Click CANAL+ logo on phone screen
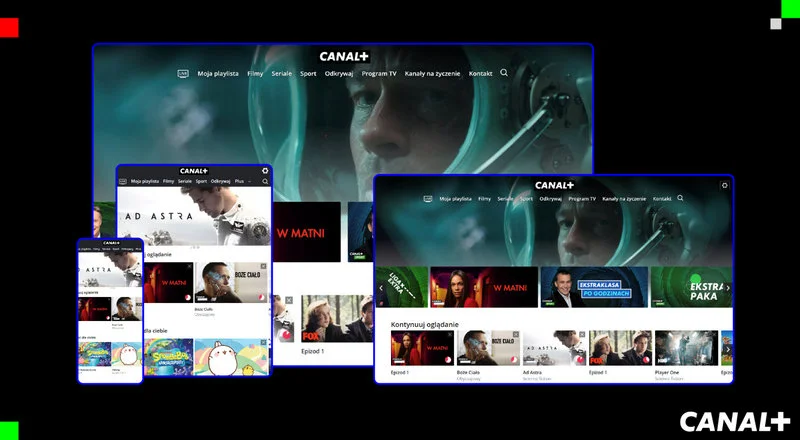The height and width of the screenshot is (440, 800). 111,243
